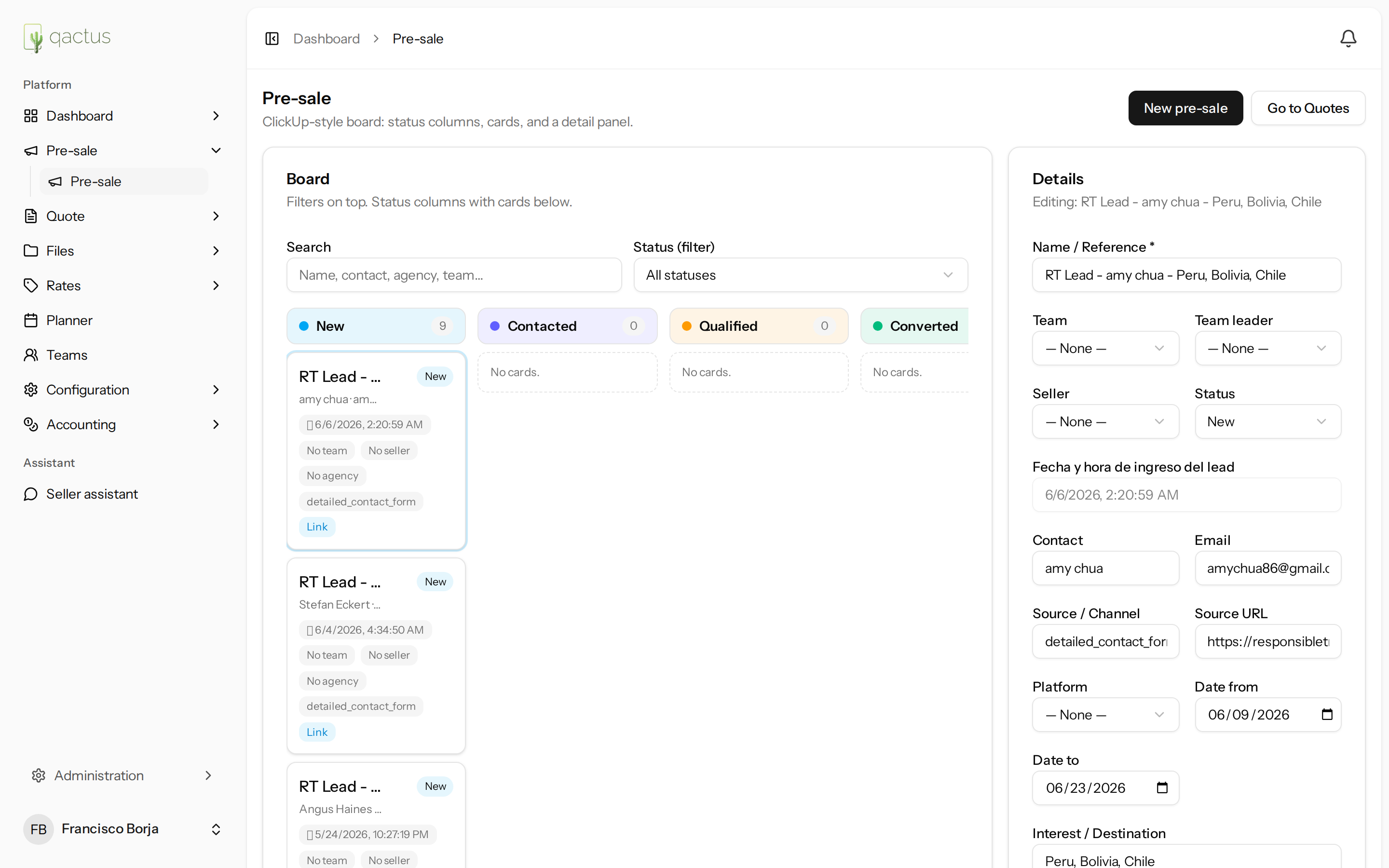Open the notifications bell
Screen dimensions: 1389x868
(1348, 39)
